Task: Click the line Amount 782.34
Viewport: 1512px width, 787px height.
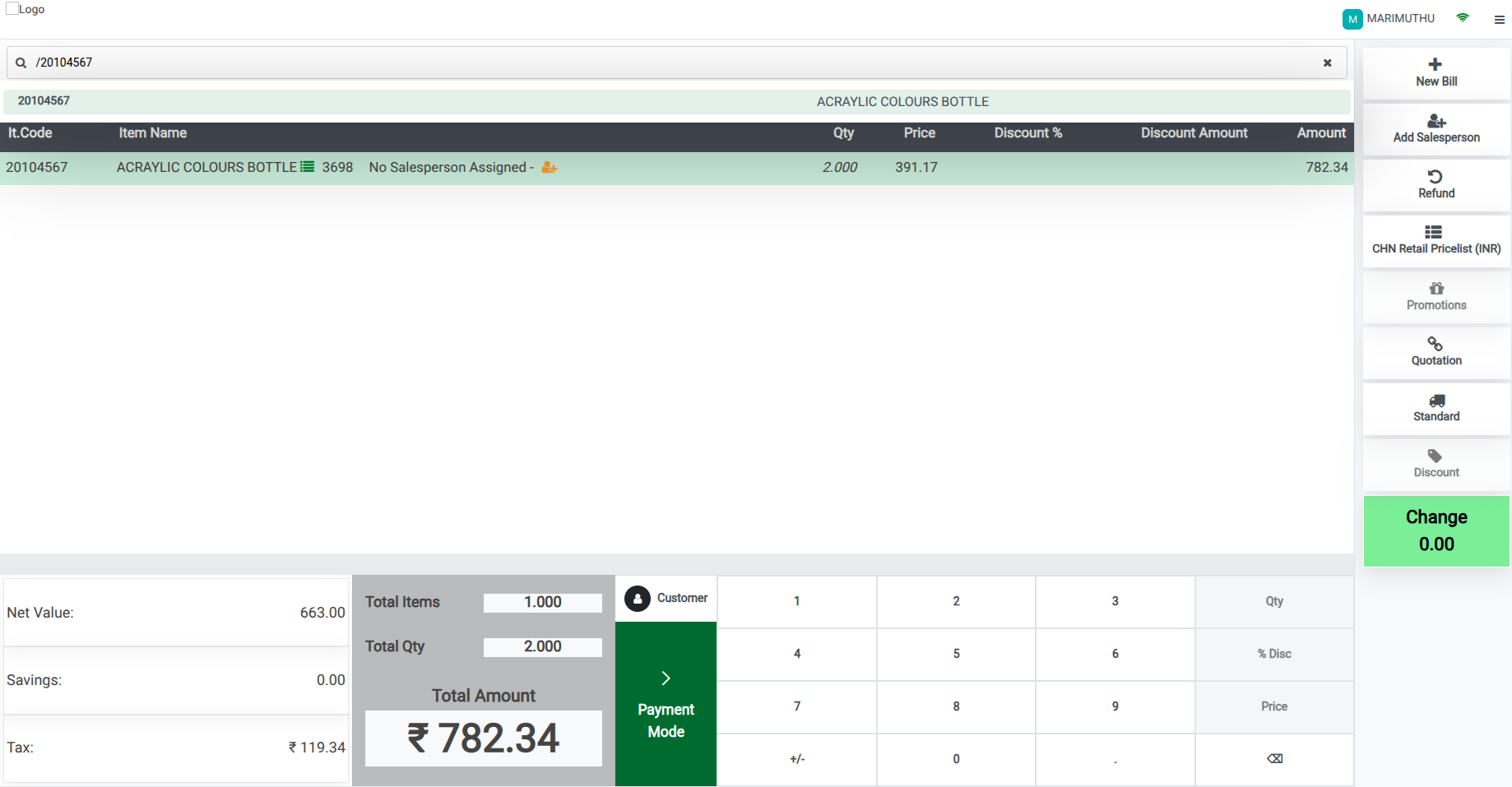Action: point(1327,168)
